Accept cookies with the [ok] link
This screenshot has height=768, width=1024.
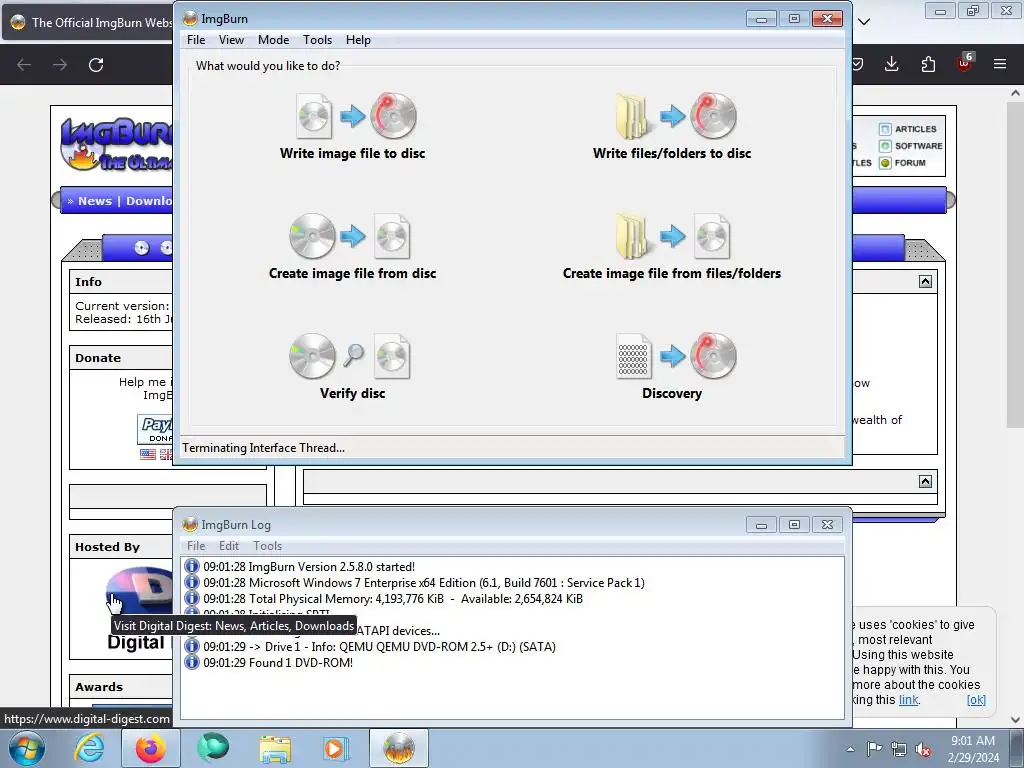point(976,699)
